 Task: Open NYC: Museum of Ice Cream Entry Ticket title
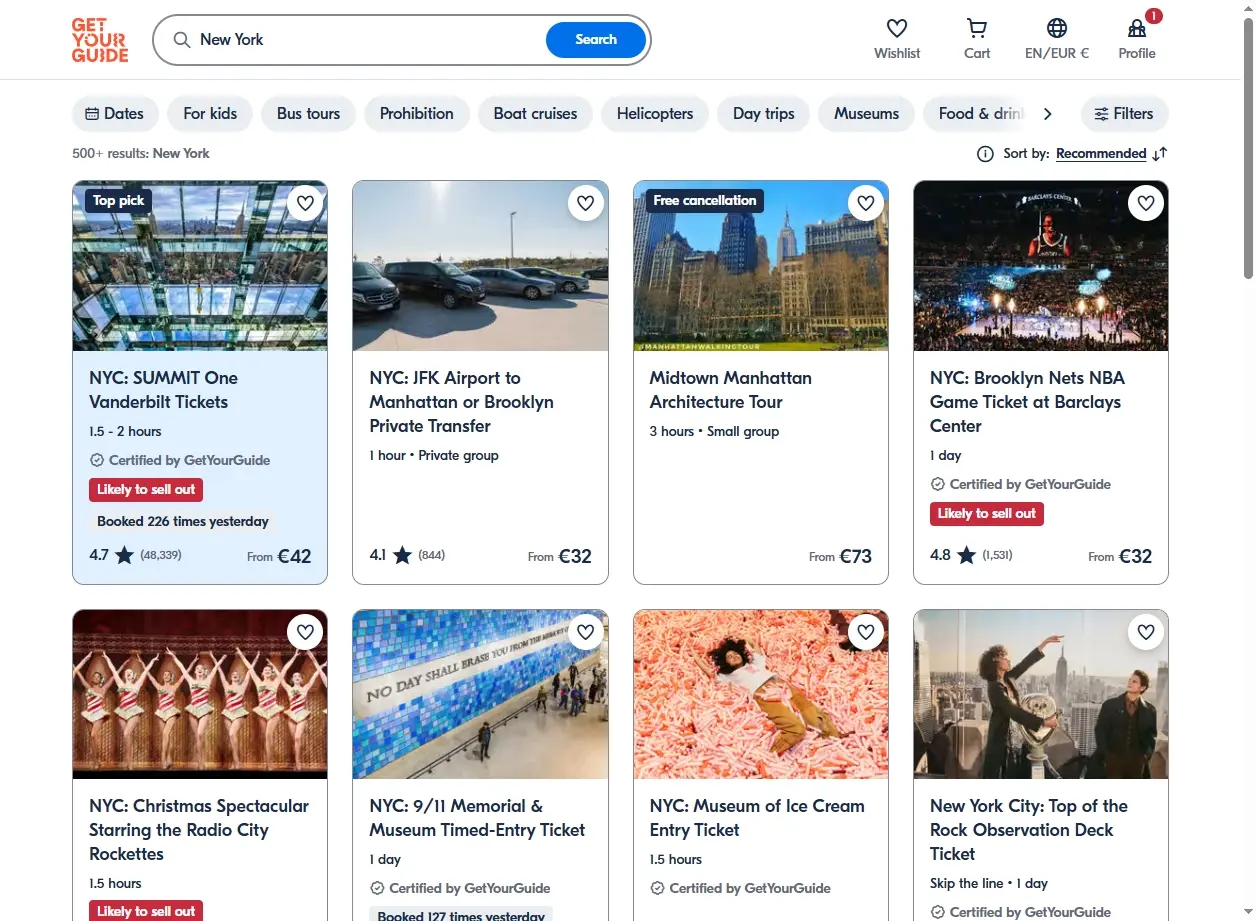(757, 818)
